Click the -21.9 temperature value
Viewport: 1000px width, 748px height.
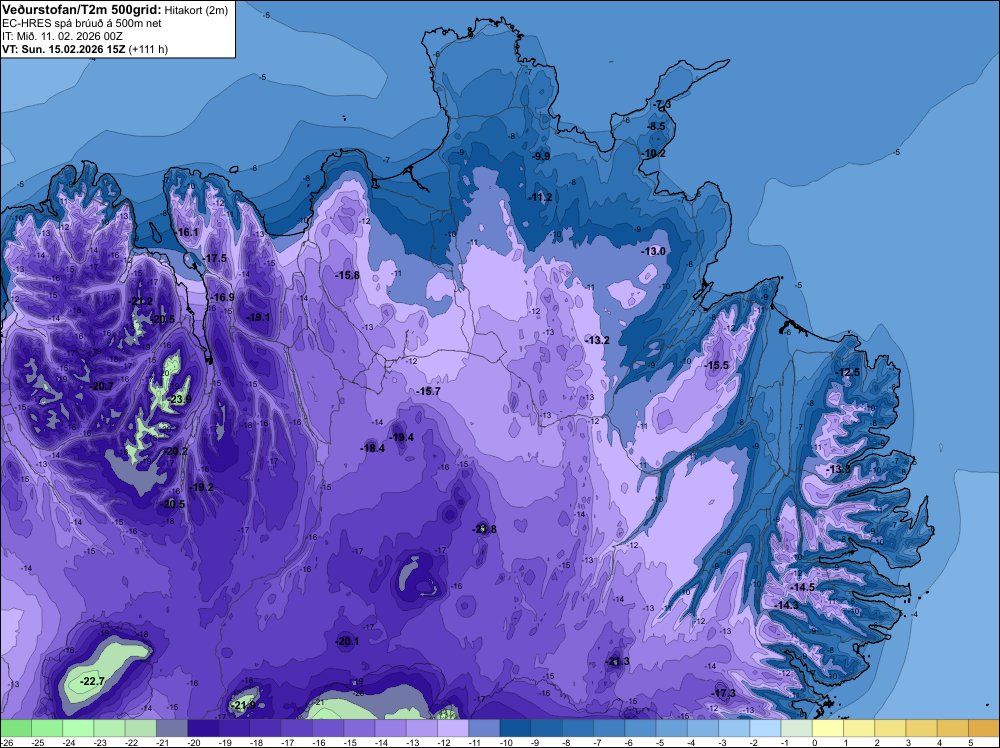[x=243, y=705]
